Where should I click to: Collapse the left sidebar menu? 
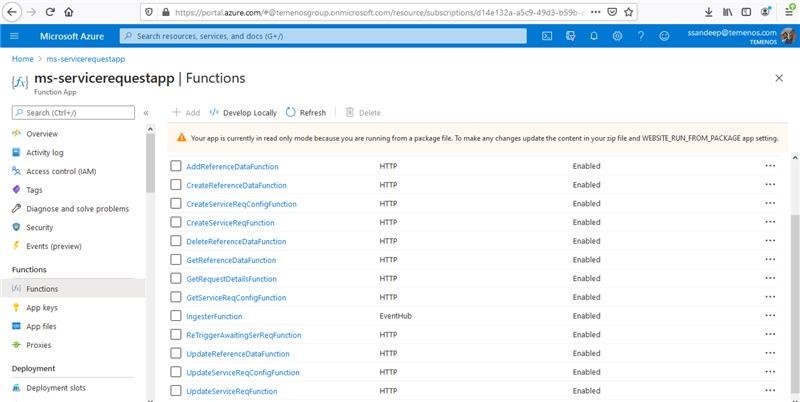pyautogui.click(x=145, y=113)
